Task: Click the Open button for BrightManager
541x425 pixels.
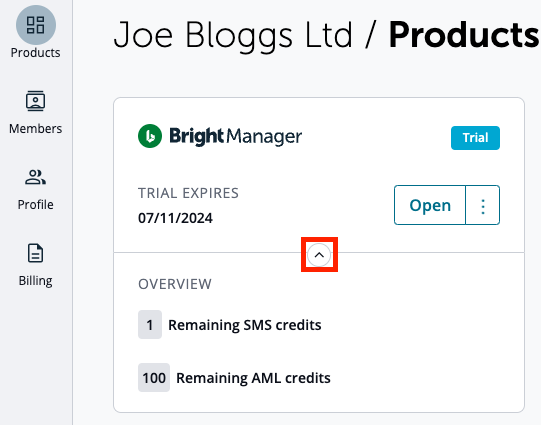Action: tap(430, 205)
